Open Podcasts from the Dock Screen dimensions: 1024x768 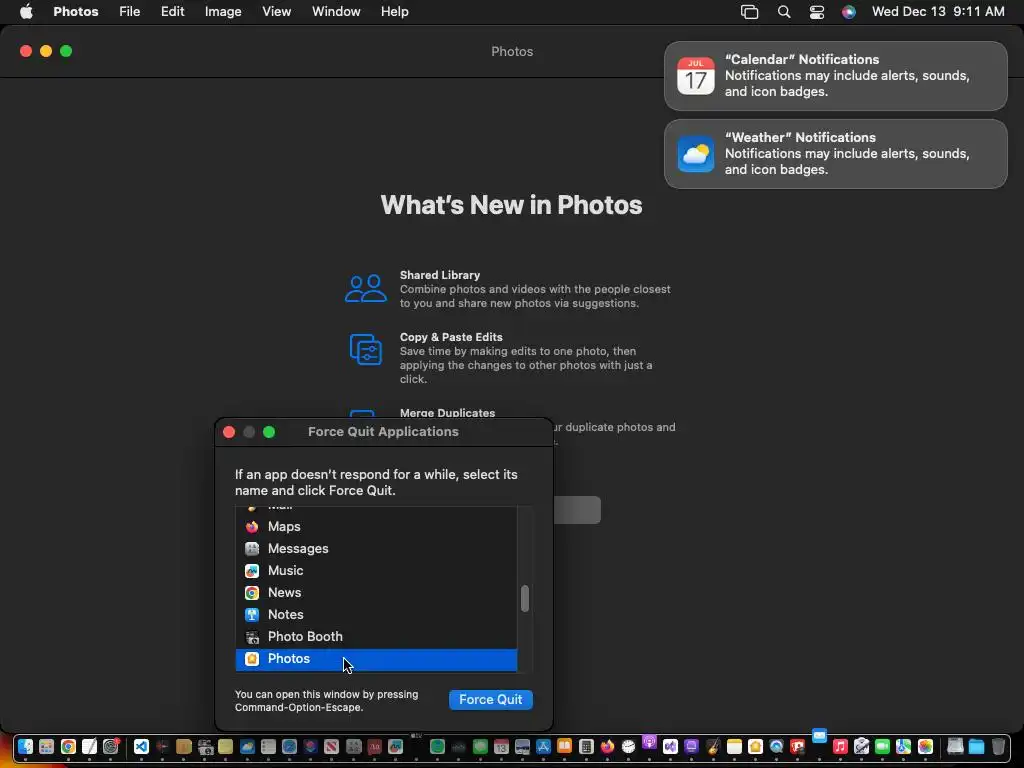click(649, 742)
